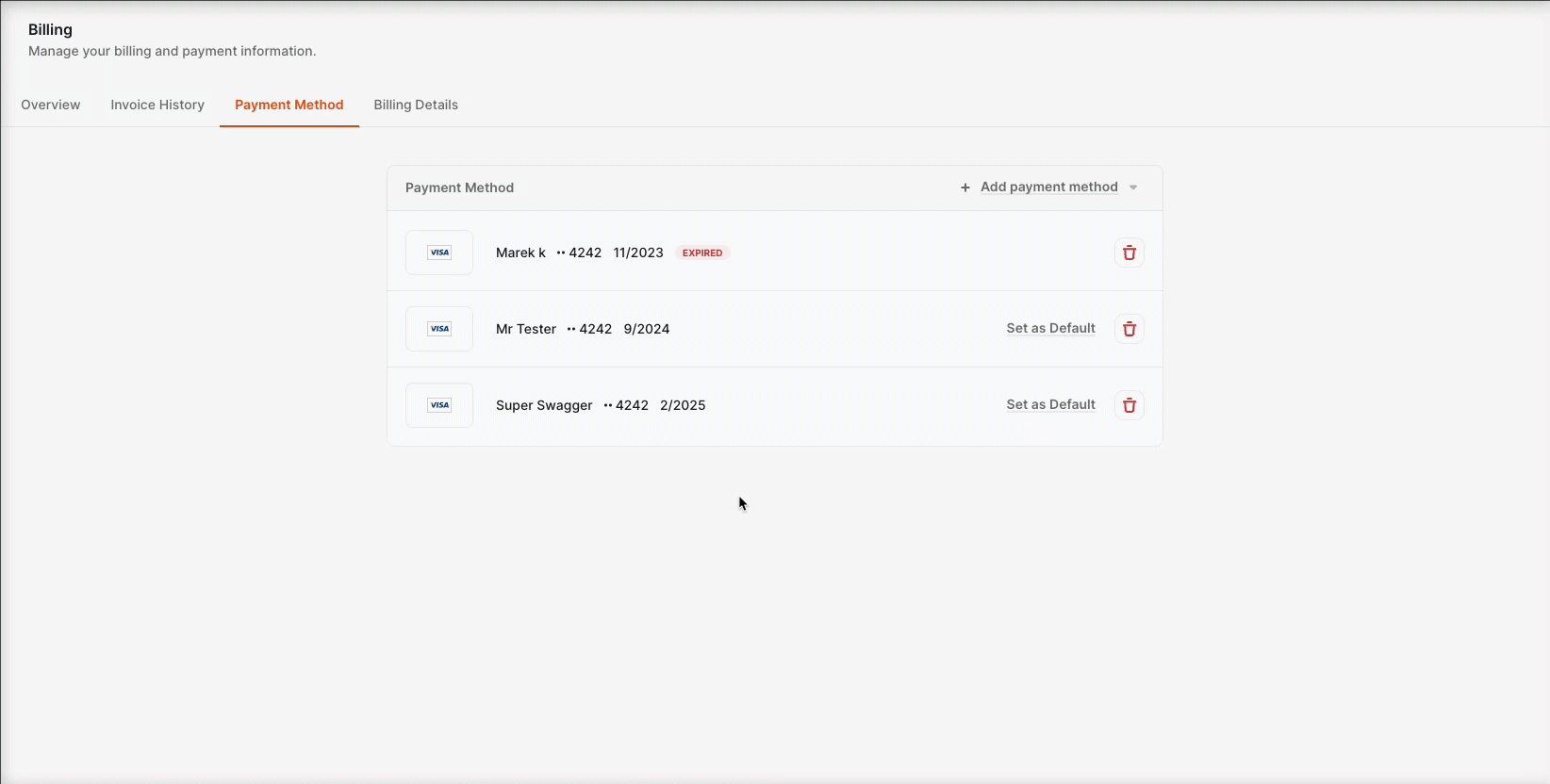Open the Add payment method menu
Viewport: 1550px width, 784px height.
click(x=1048, y=187)
